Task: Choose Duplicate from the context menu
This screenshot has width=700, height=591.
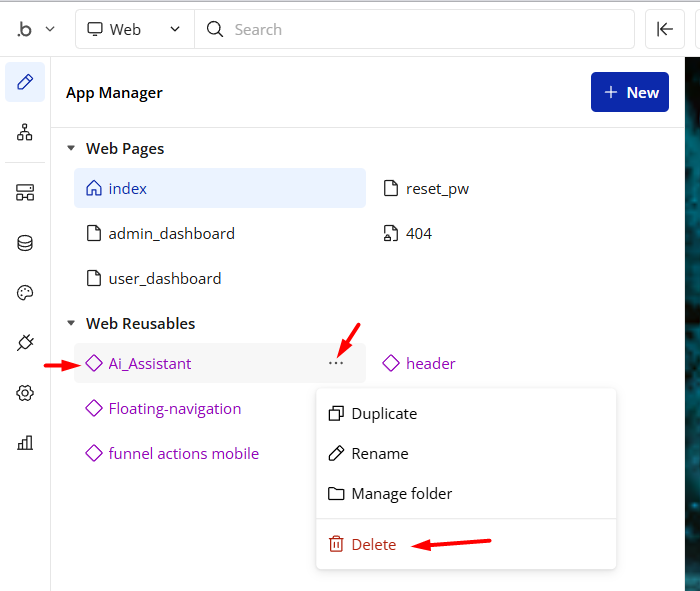Action: 384,414
